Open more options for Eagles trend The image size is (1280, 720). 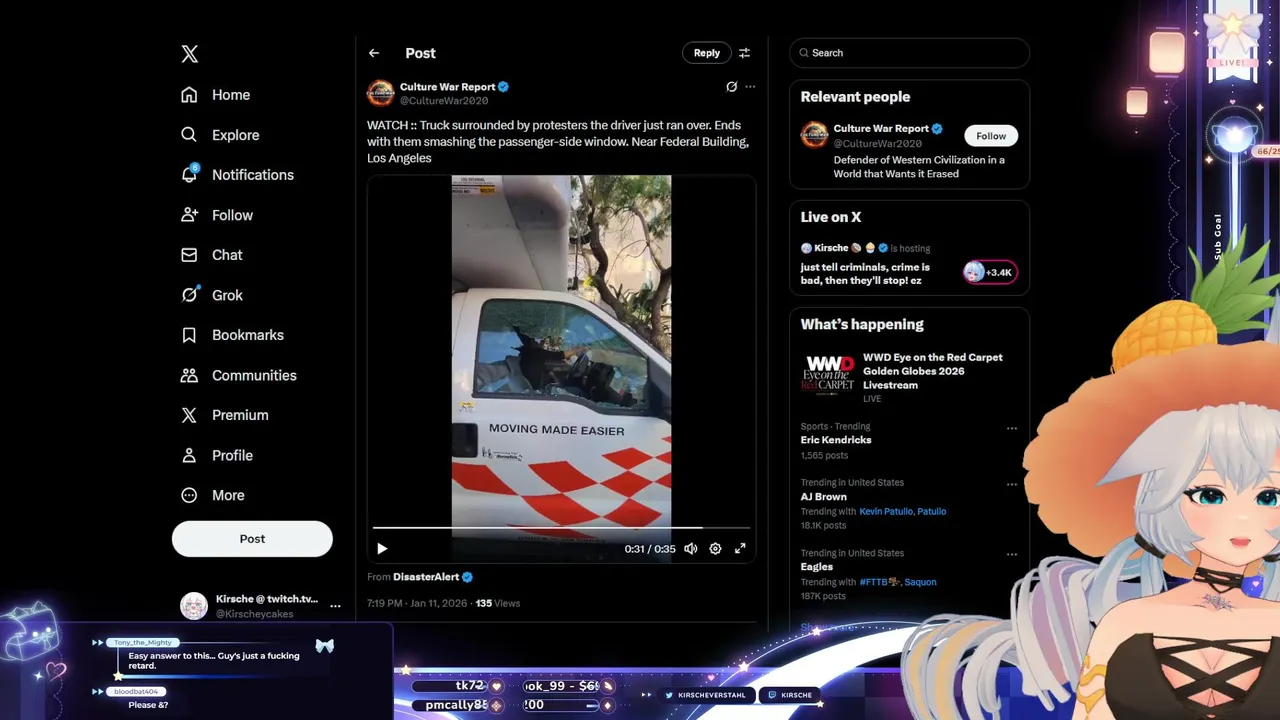[1012, 554]
